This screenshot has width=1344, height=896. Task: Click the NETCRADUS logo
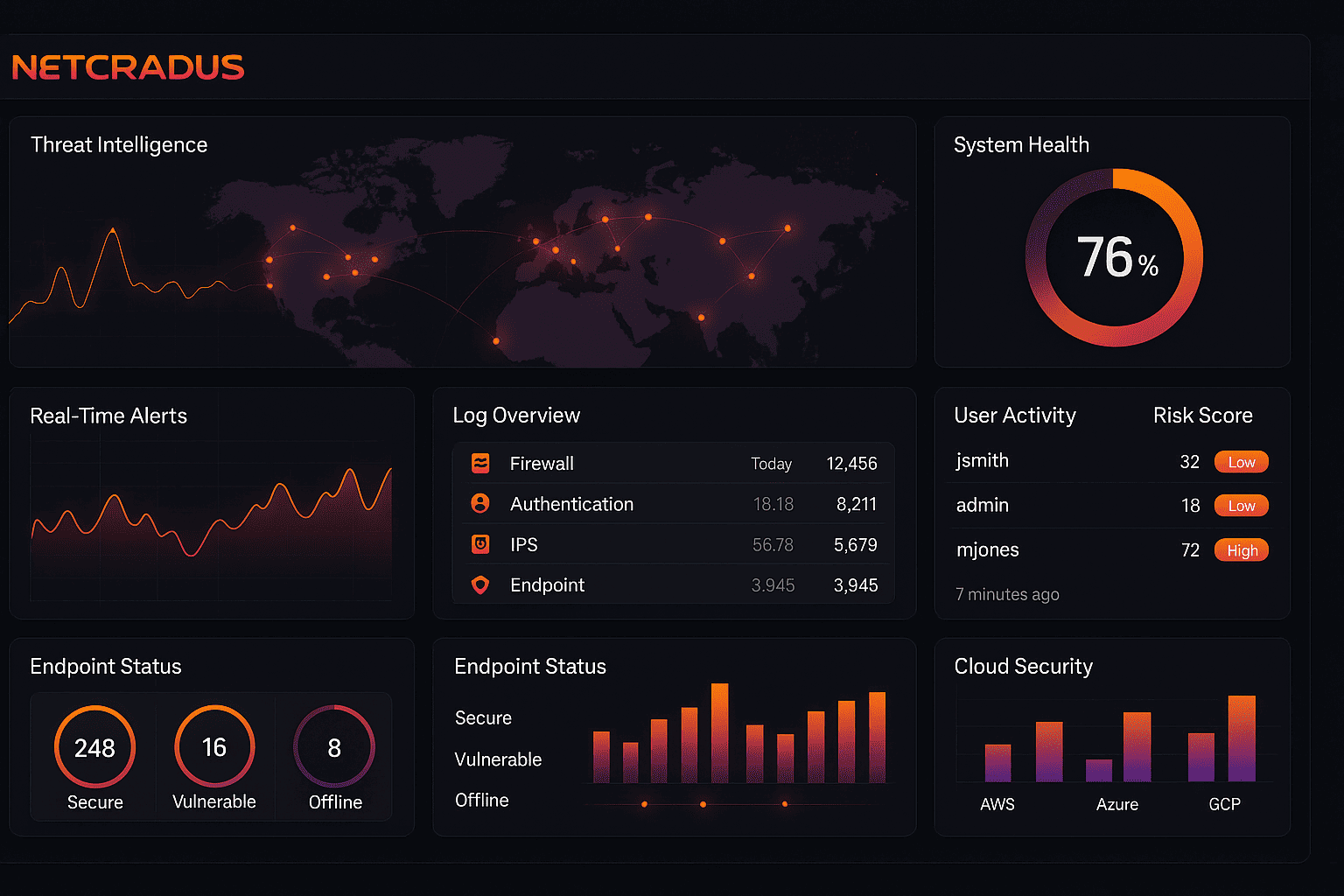tap(128, 67)
